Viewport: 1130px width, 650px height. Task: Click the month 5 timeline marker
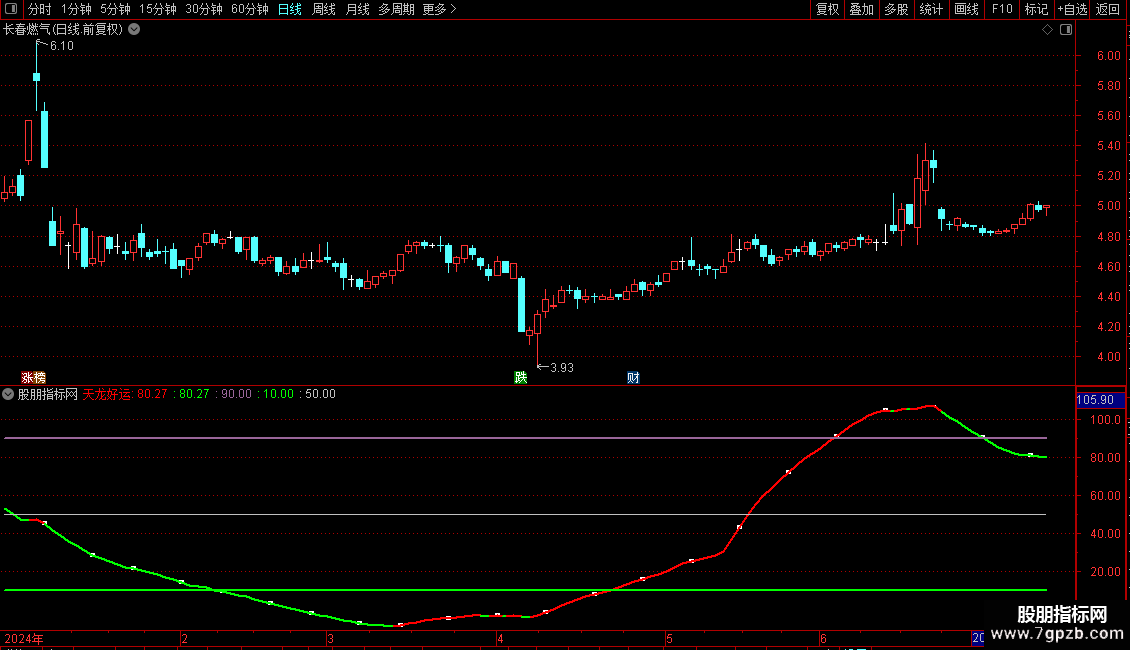coord(669,639)
